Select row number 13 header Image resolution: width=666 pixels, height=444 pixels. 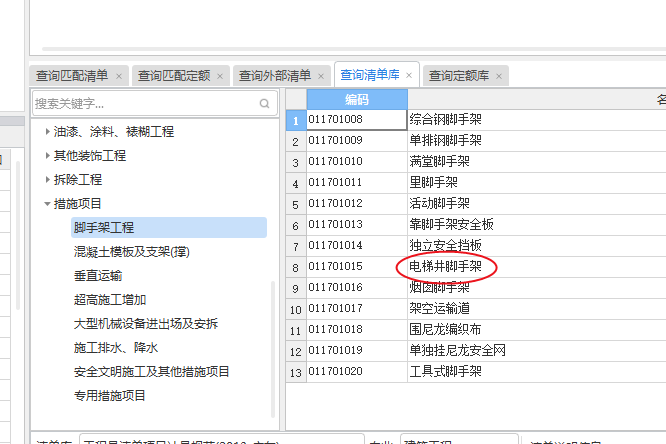coord(296,373)
